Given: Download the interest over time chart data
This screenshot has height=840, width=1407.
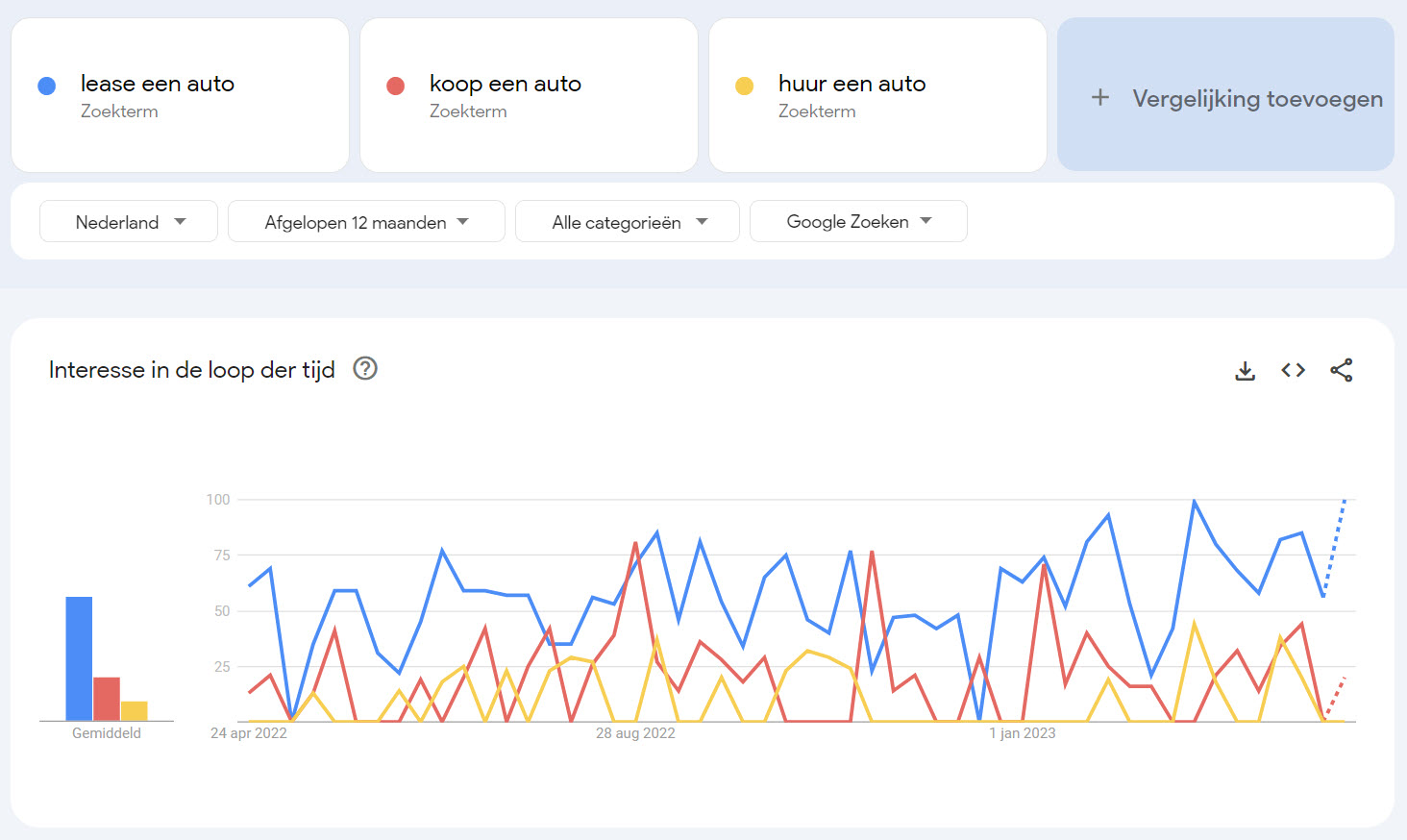Looking at the screenshot, I should click(x=1245, y=370).
